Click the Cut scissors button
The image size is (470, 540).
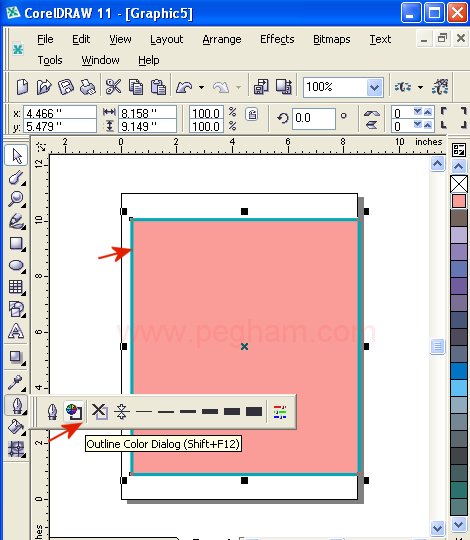113,87
